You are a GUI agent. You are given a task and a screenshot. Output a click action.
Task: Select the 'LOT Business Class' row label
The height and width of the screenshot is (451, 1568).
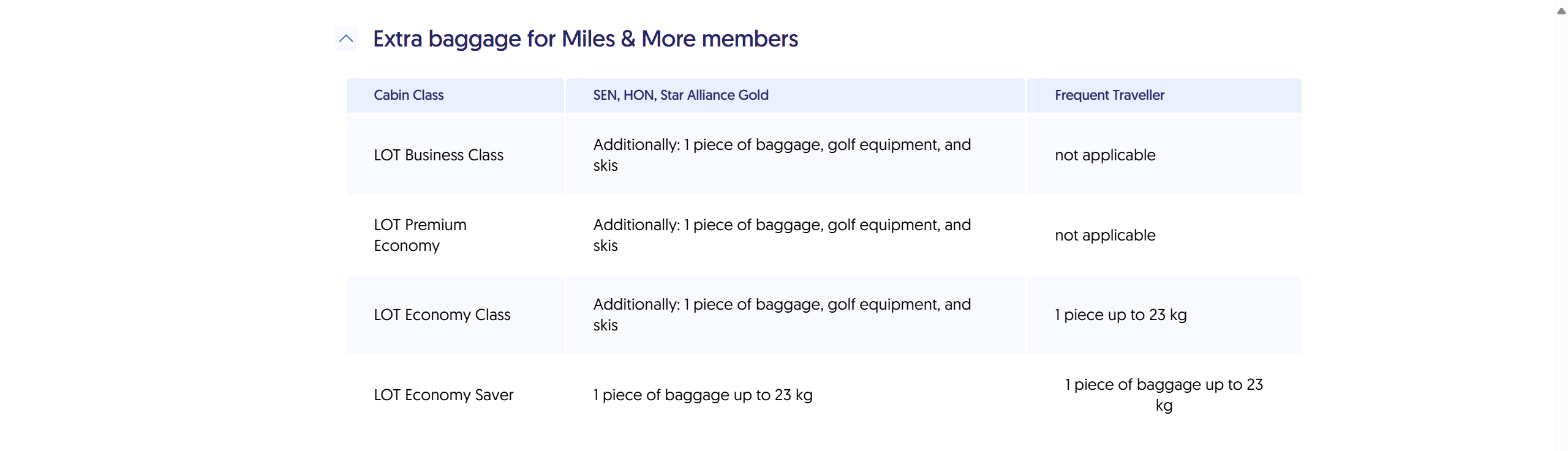point(439,155)
